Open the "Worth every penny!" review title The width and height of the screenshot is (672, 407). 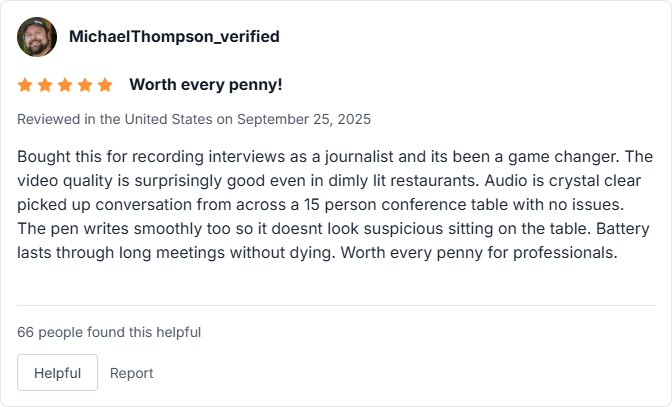(x=206, y=85)
